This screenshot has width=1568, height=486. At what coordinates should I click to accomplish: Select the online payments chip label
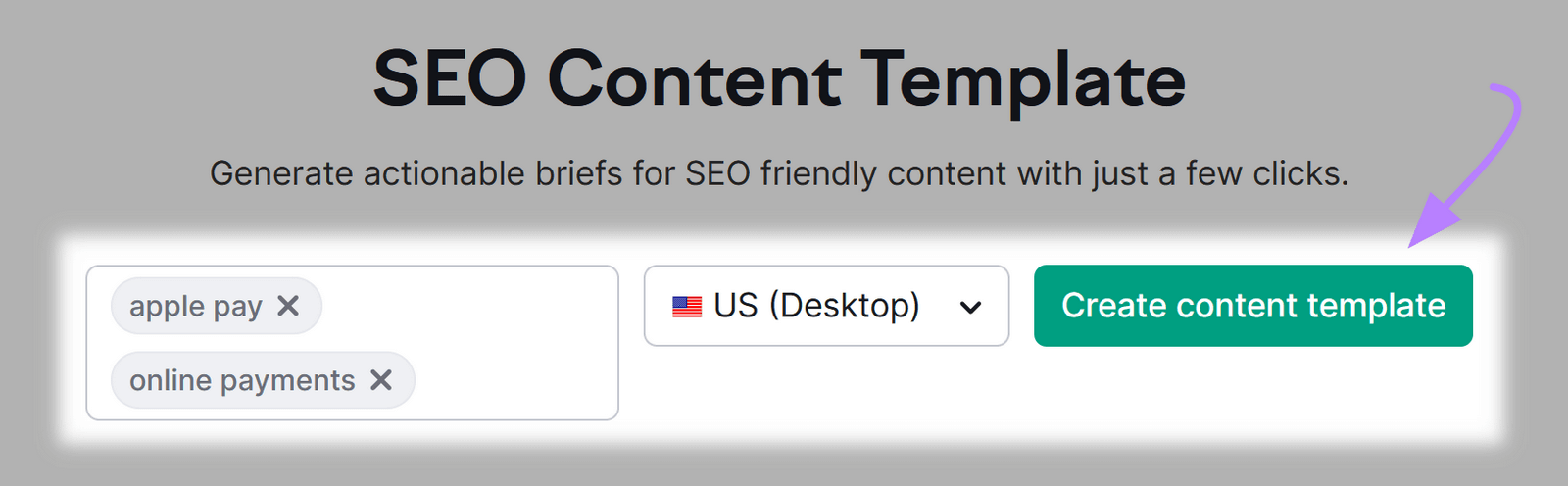coord(242,380)
